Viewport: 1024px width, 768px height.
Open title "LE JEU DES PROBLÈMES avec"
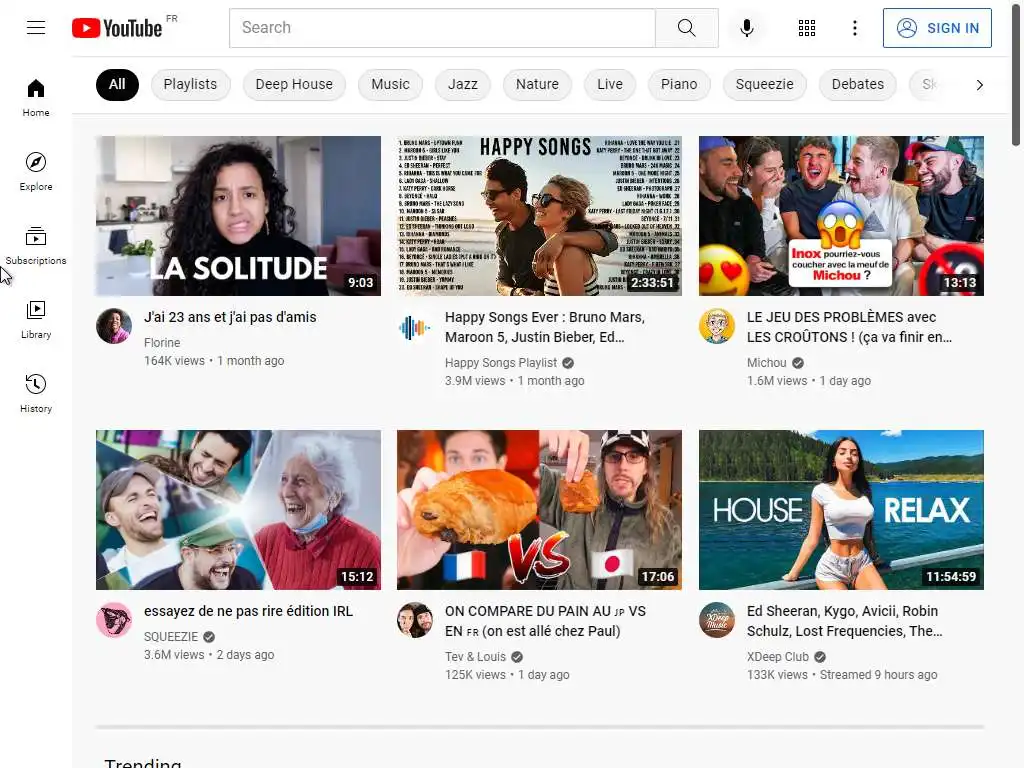pyautogui.click(x=849, y=327)
